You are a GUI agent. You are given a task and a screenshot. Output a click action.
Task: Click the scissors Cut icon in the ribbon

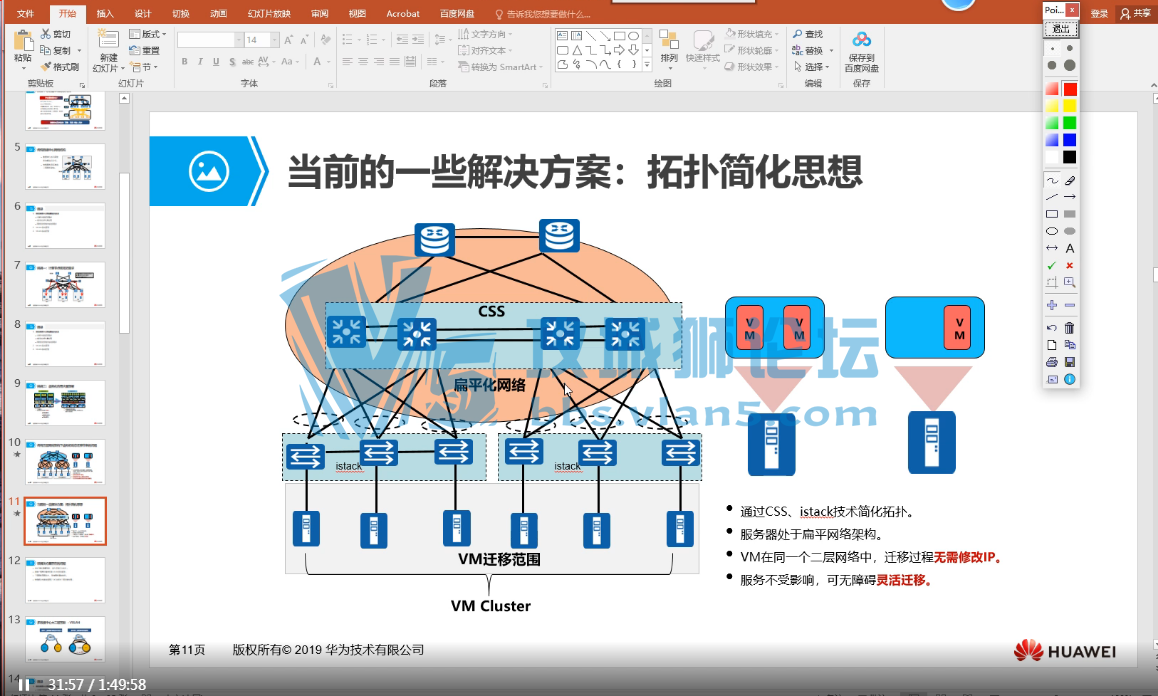point(46,34)
